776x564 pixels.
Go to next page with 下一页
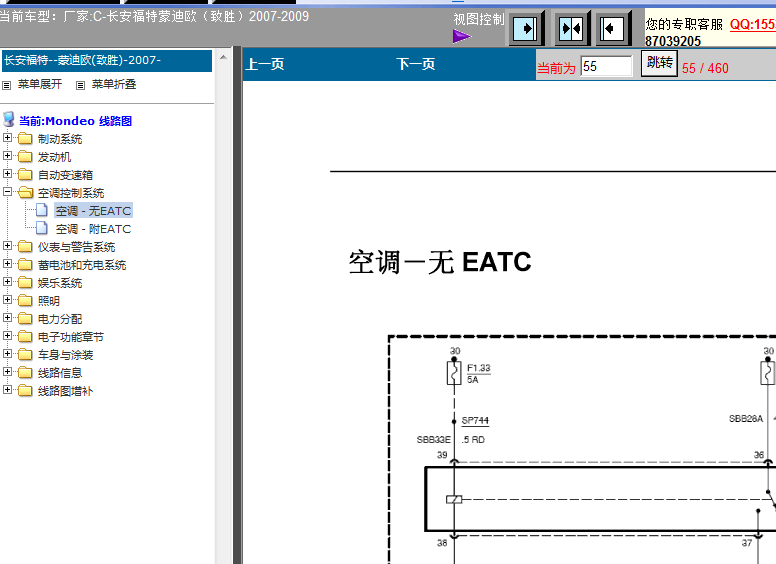pyautogui.click(x=416, y=64)
